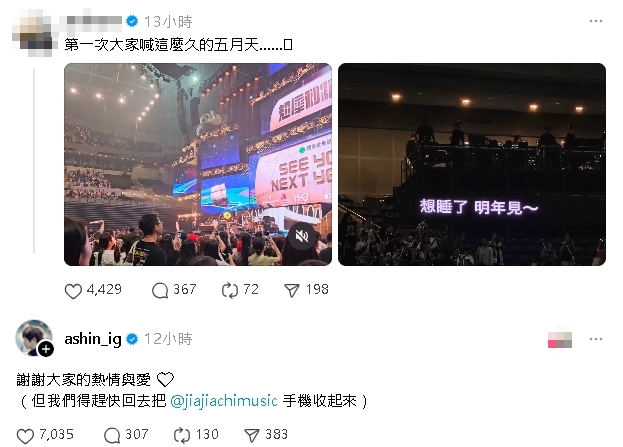Open the 12小時 timestamp on ashin_ig post
The image size is (623, 447).
168,339
